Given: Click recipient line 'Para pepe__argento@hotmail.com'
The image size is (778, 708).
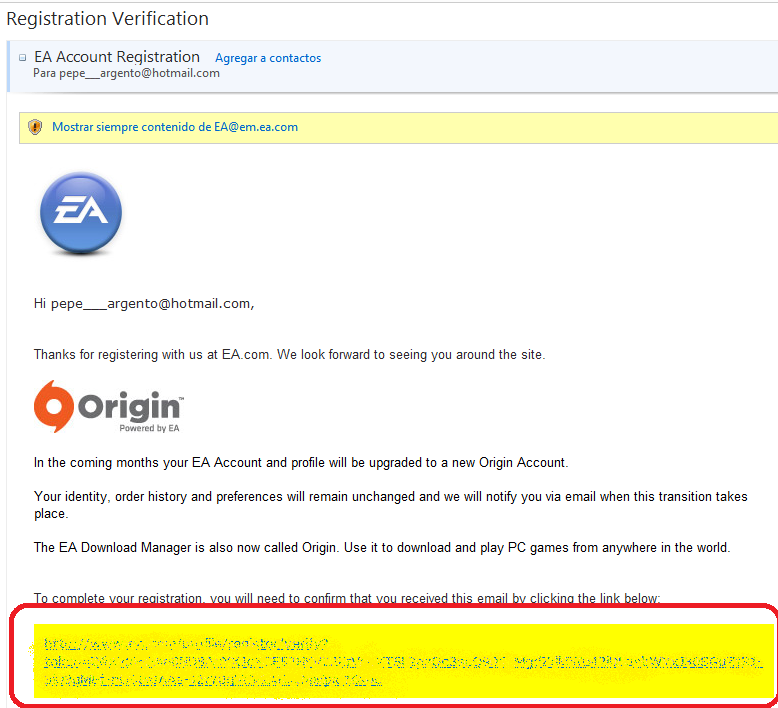Looking at the screenshot, I should pyautogui.click(x=127, y=73).
